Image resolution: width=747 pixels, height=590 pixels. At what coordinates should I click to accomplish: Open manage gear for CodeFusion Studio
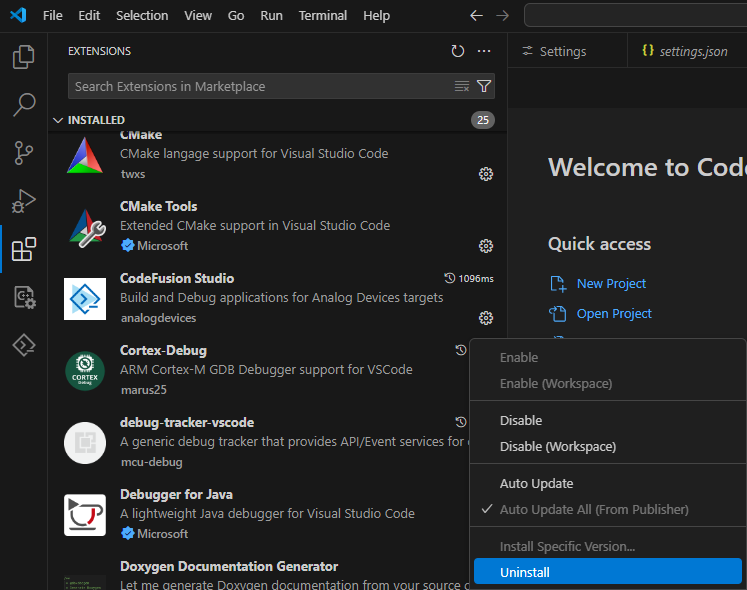485,318
